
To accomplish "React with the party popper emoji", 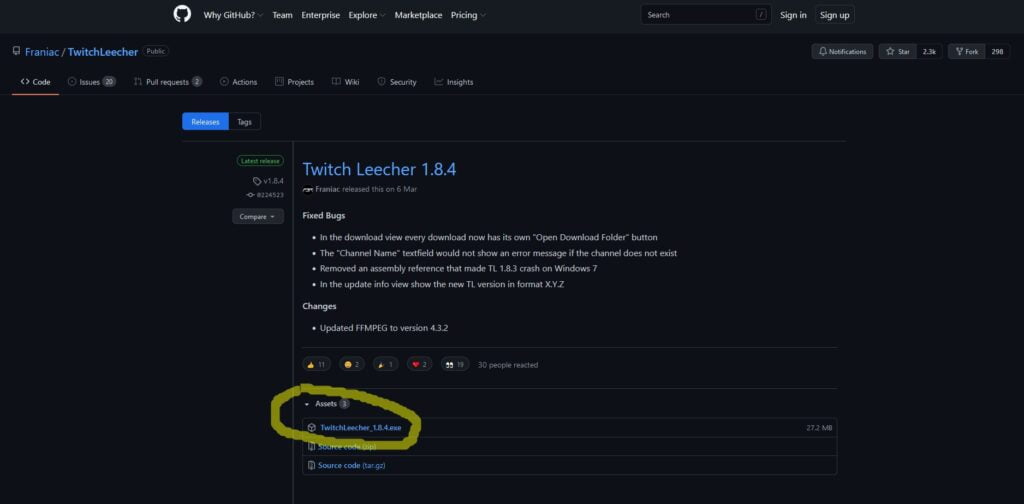I will tap(386, 365).
